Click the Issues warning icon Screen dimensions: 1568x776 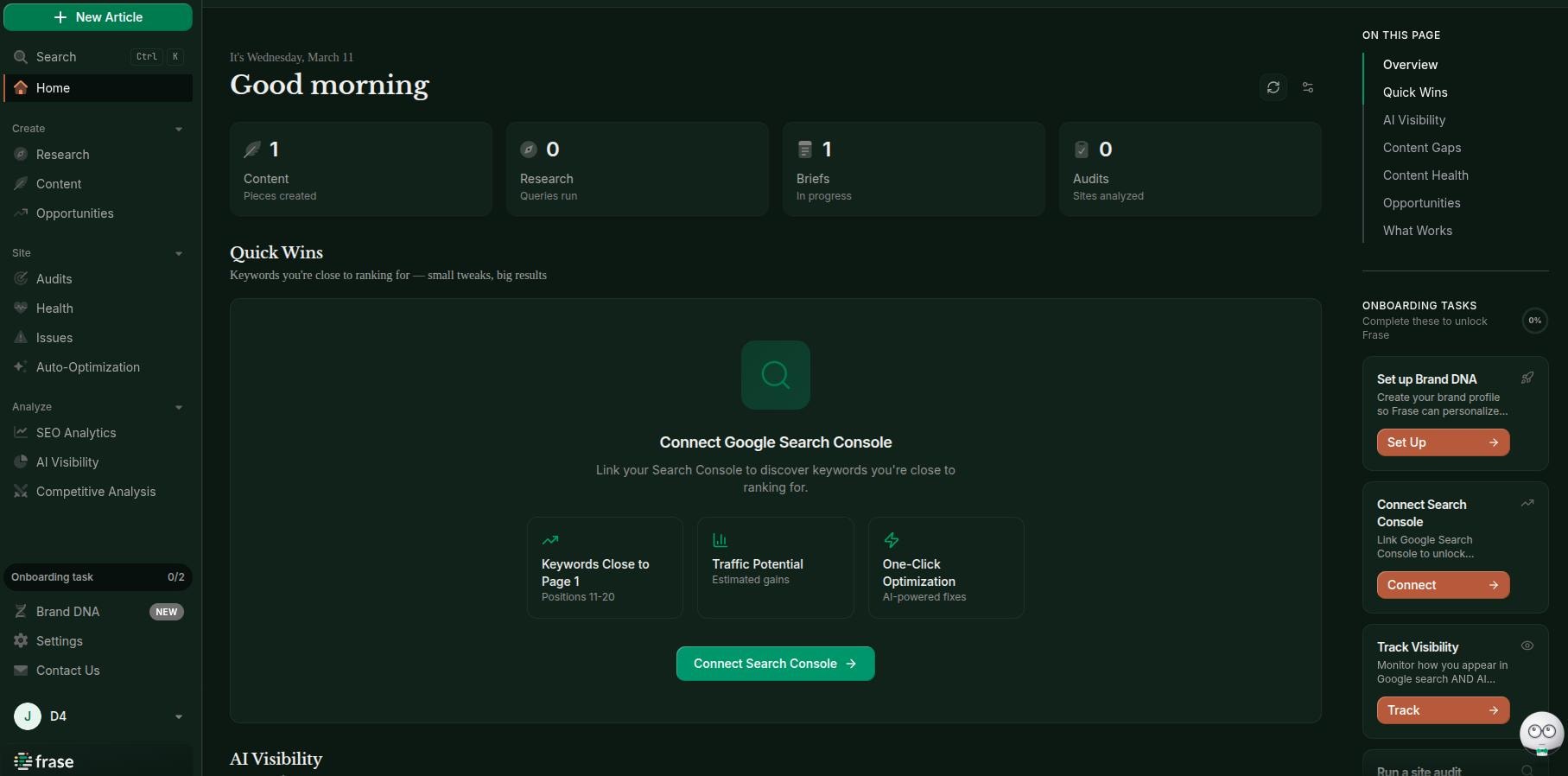(x=21, y=338)
